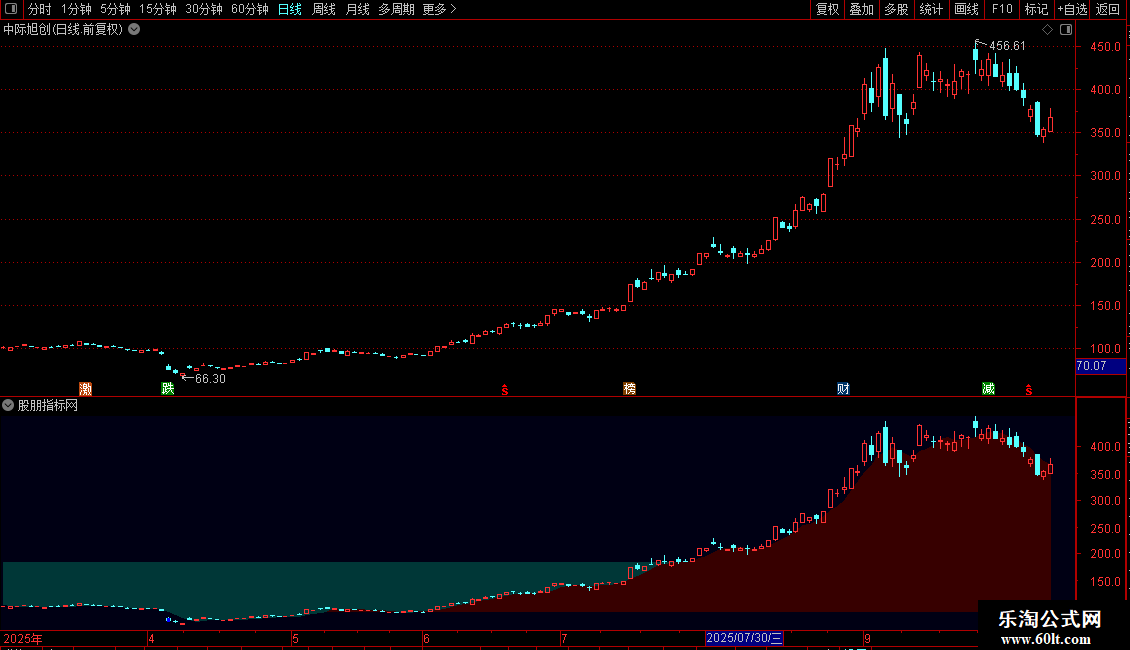Image resolution: width=1130 pixels, height=650 pixels.
Task: Select the 1分钟 period
Action: pyautogui.click(x=76, y=9)
